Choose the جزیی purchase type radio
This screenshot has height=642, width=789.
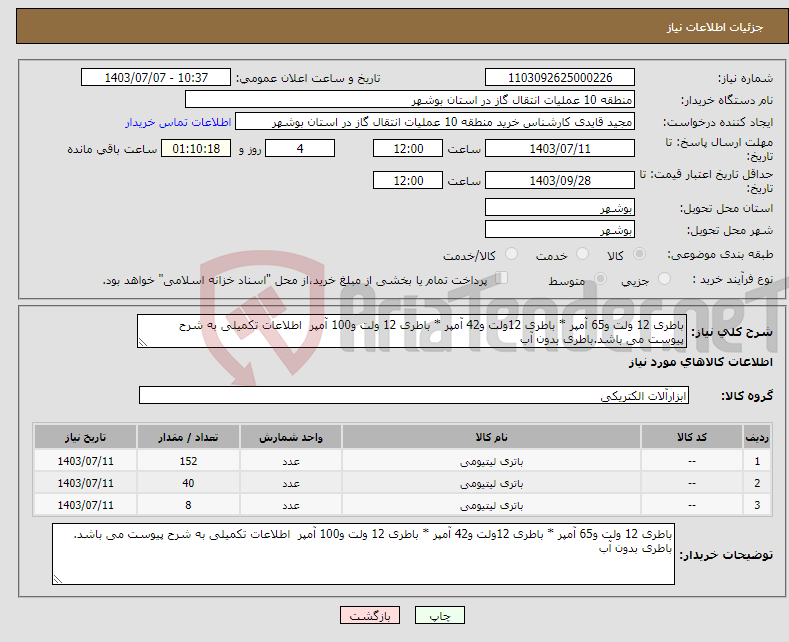click(x=664, y=279)
